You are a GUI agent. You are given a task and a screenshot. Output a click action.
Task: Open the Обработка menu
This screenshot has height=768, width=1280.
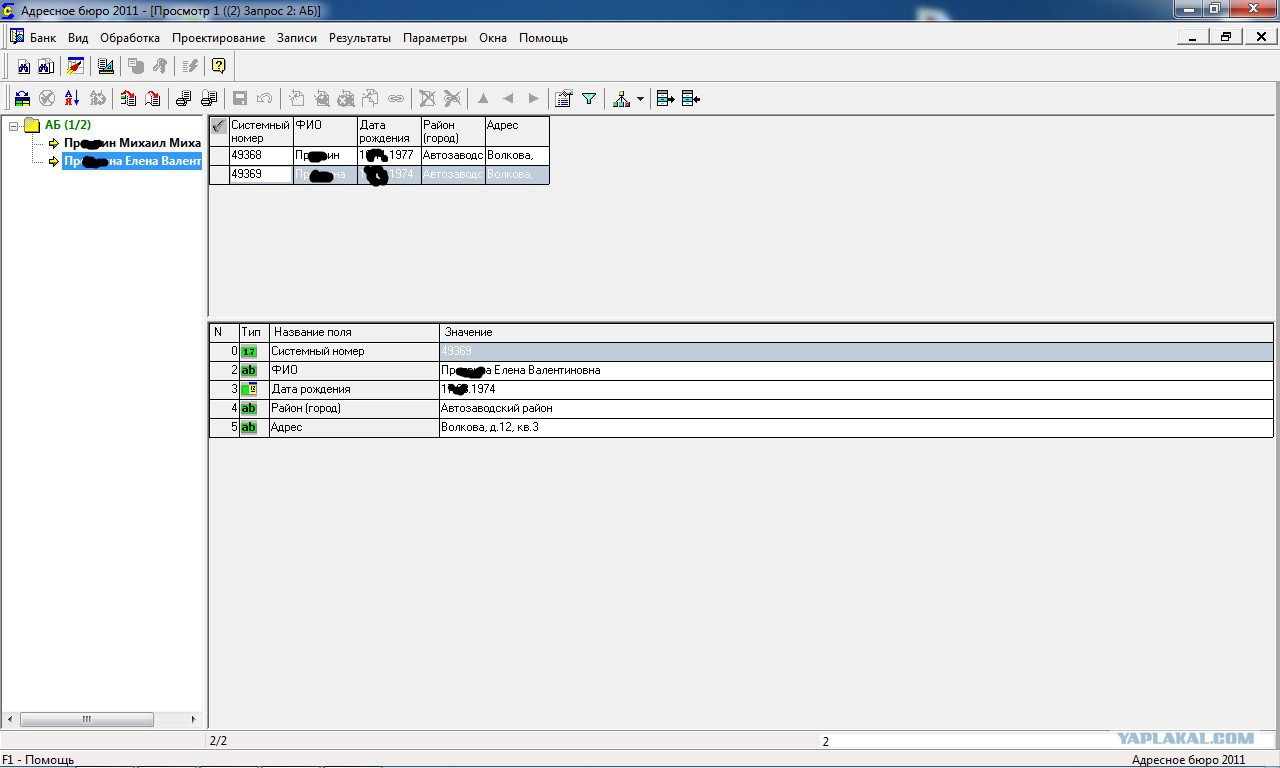point(130,38)
